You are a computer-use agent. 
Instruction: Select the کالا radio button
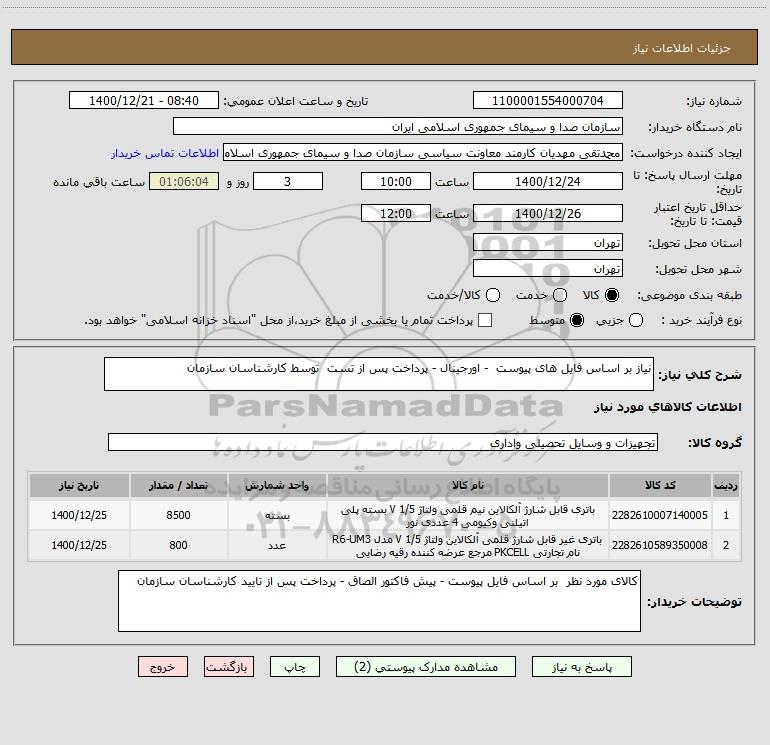coord(612,295)
